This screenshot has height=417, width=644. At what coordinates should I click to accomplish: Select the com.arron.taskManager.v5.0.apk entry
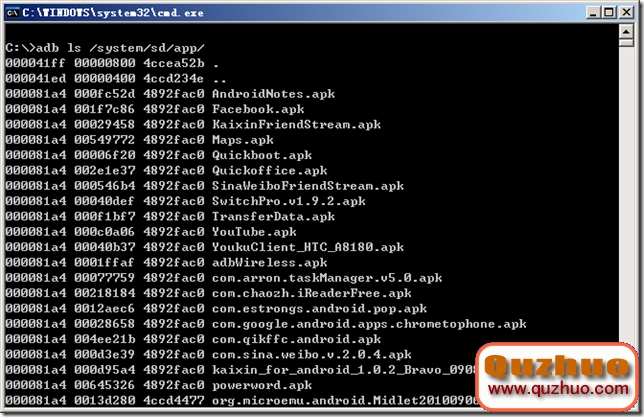click(x=327, y=278)
